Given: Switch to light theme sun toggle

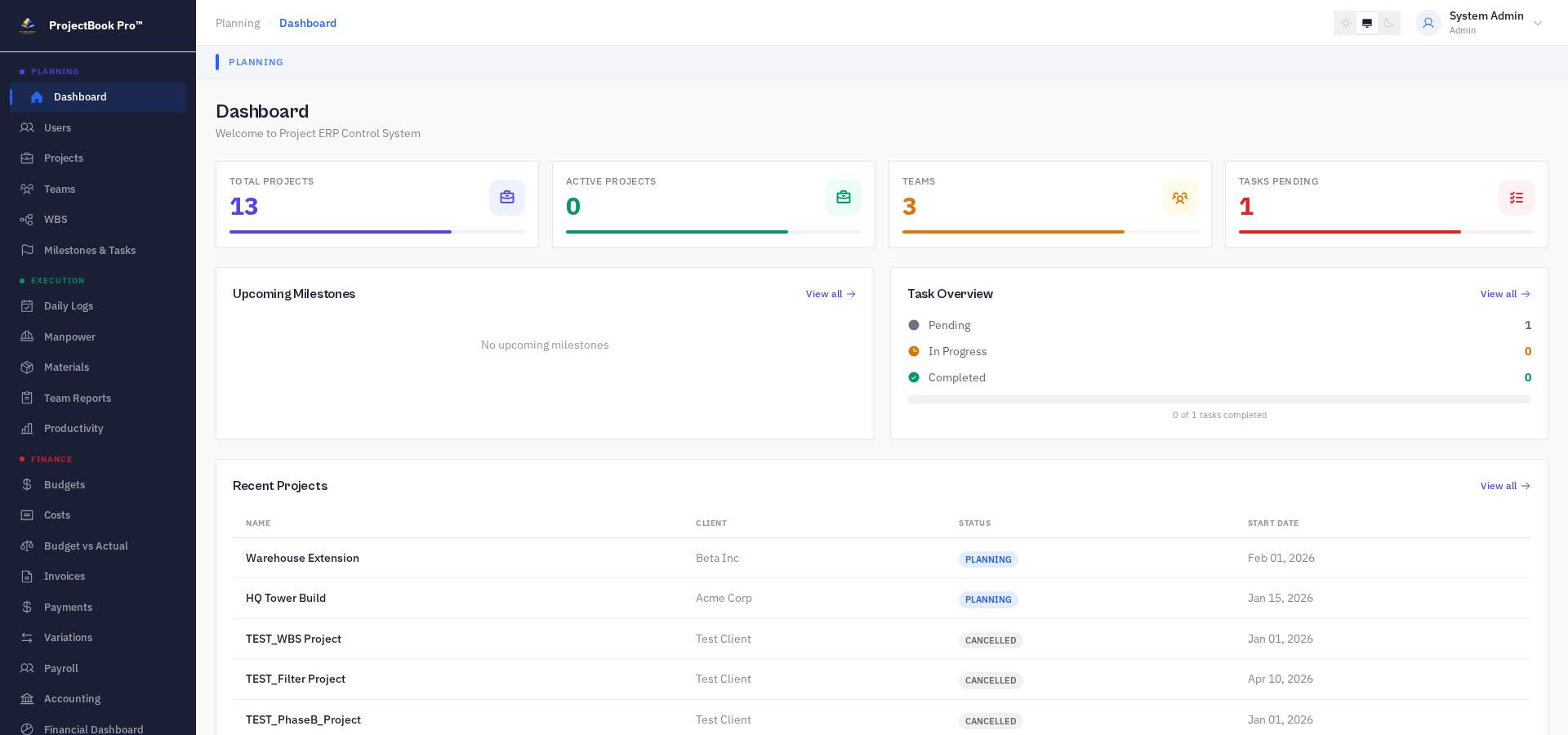Looking at the screenshot, I should (1346, 23).
